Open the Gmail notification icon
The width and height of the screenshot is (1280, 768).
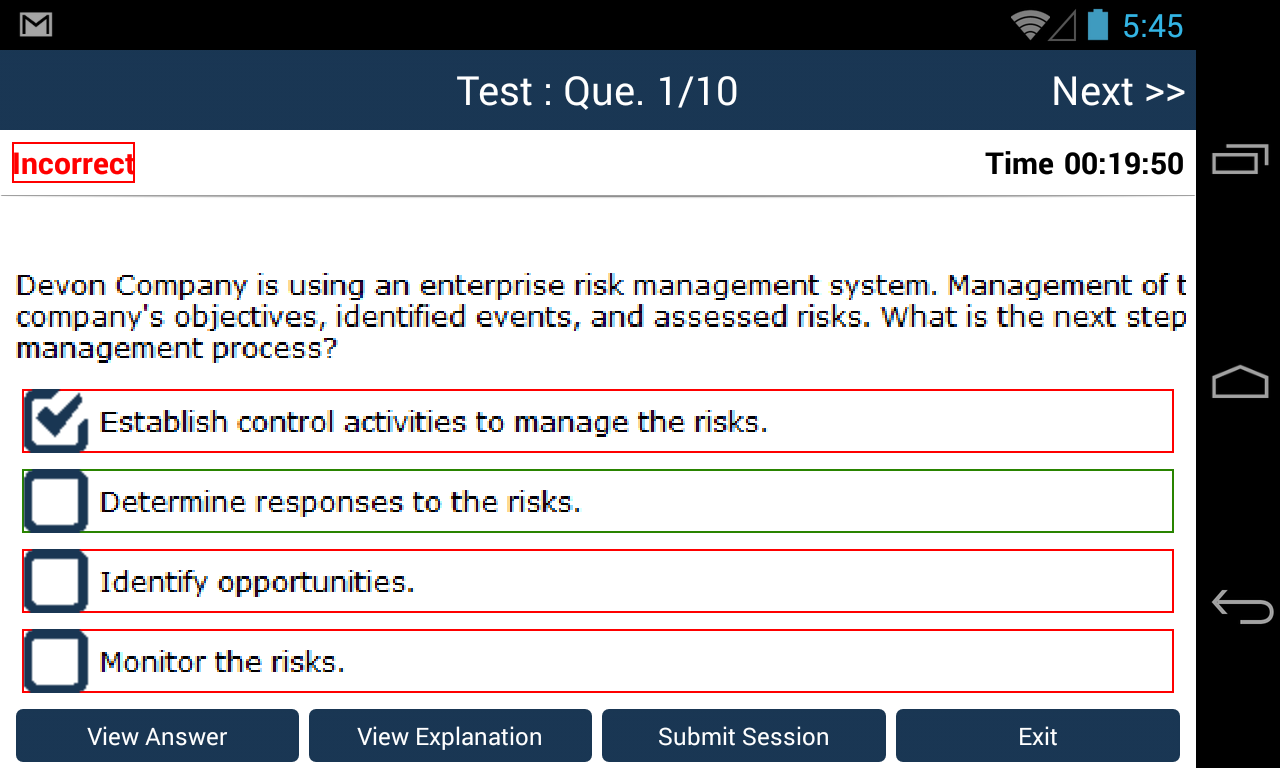tap(36, 25)
